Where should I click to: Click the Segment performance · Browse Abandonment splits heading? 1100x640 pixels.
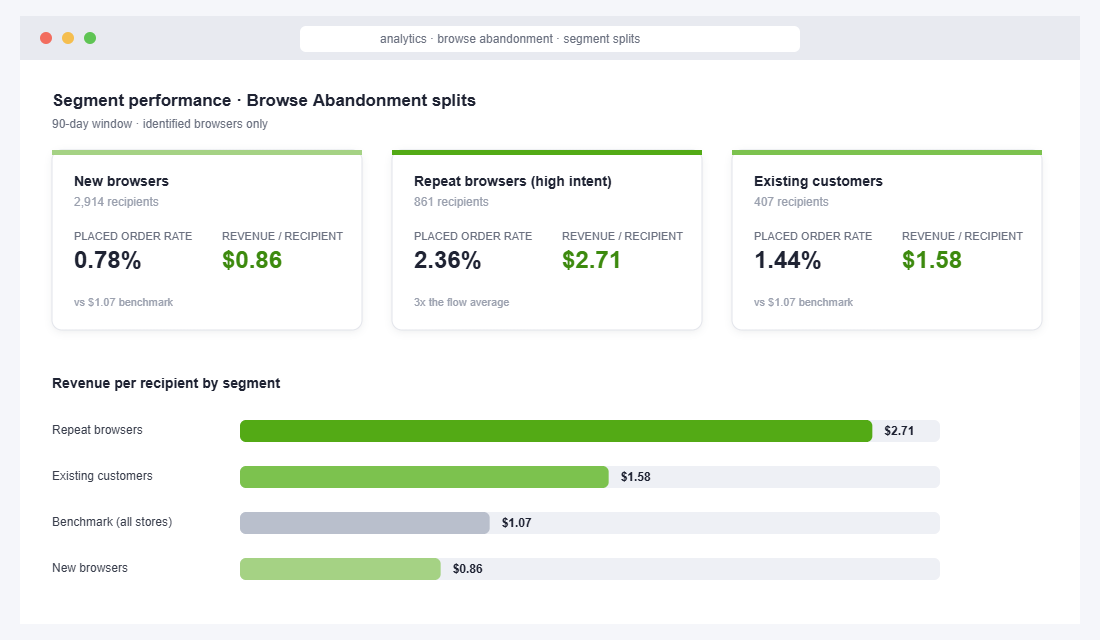pos(264,100)
